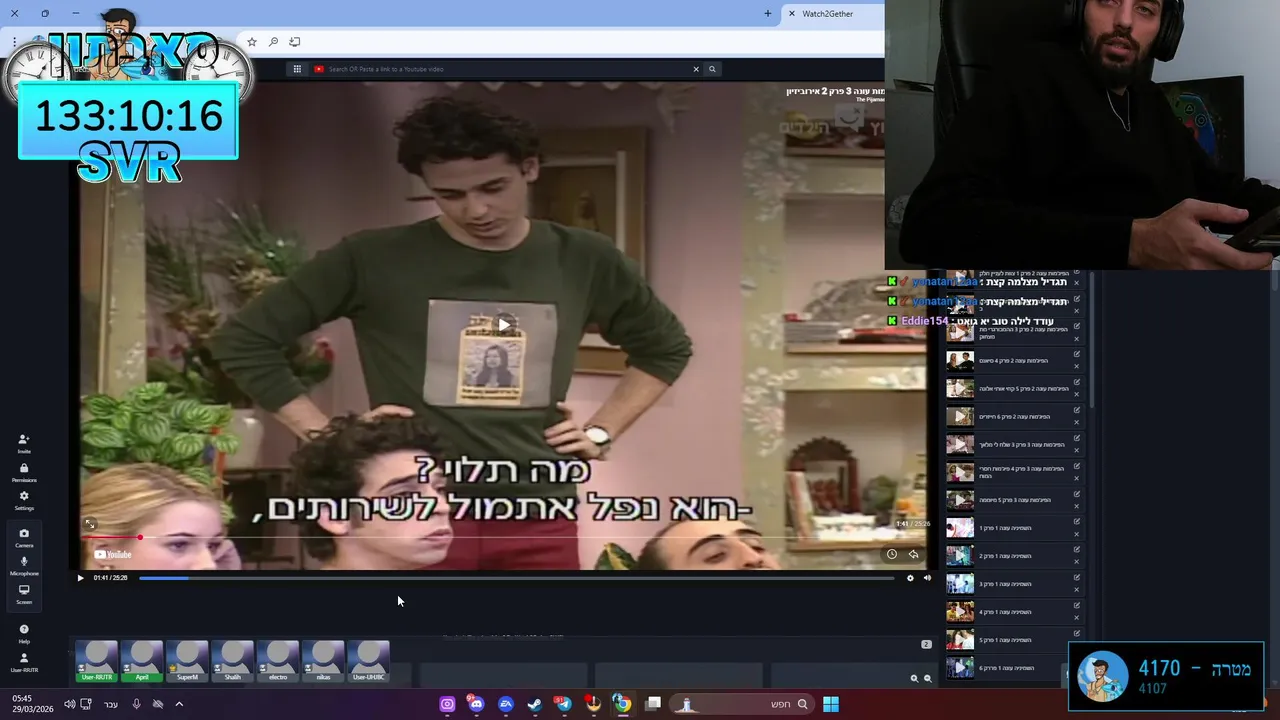Open player settings gear beside volume
The height and width of the screenshot is (720, 1280).
click(910, 578)
